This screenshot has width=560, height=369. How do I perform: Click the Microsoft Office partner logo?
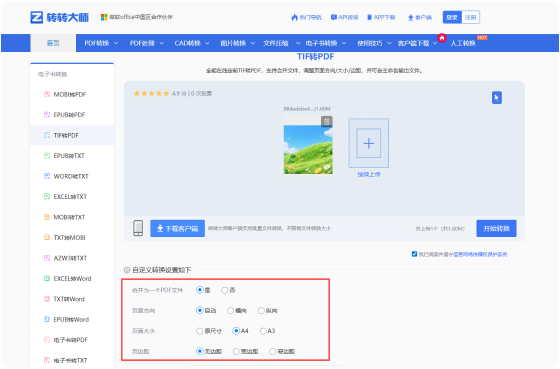pos(104,17)
